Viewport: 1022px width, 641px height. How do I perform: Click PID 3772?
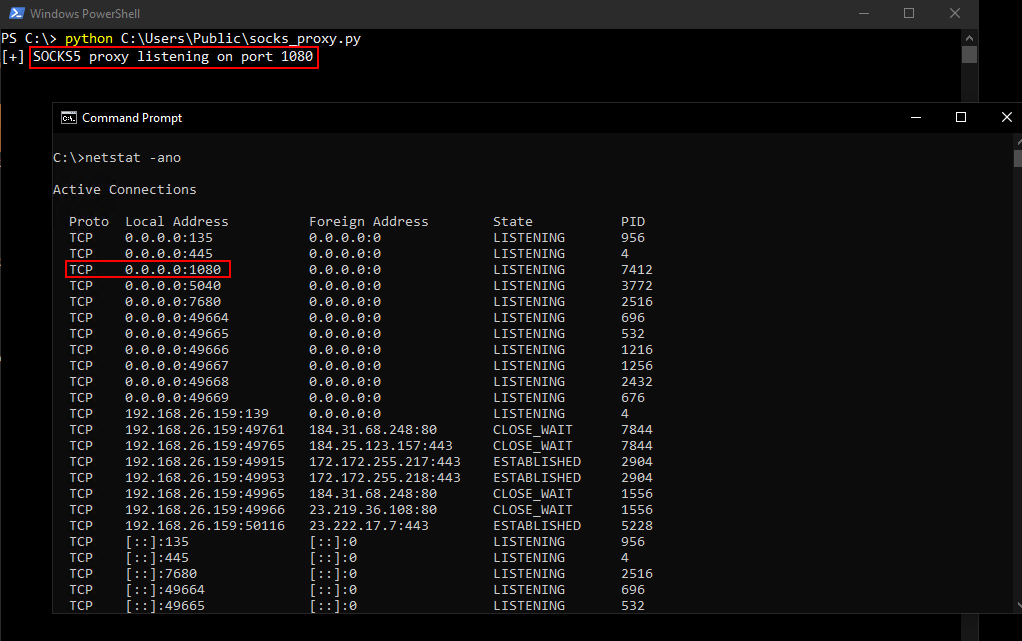click(637, 286)
